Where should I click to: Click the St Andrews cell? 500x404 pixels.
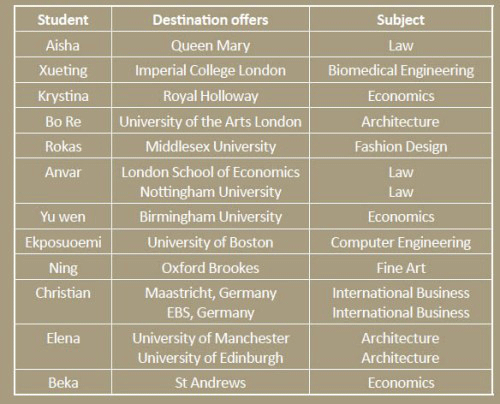pos(210,382)
